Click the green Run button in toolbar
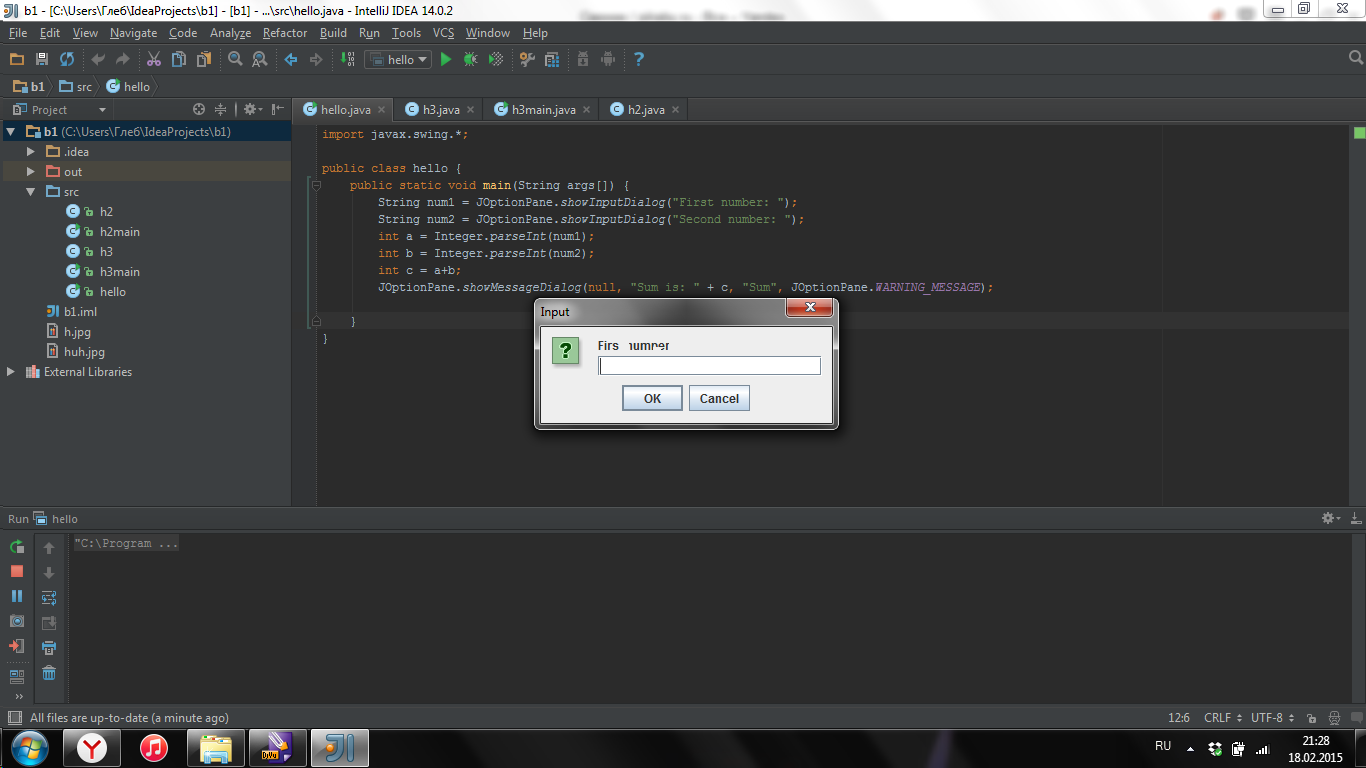 coord(446,59)
